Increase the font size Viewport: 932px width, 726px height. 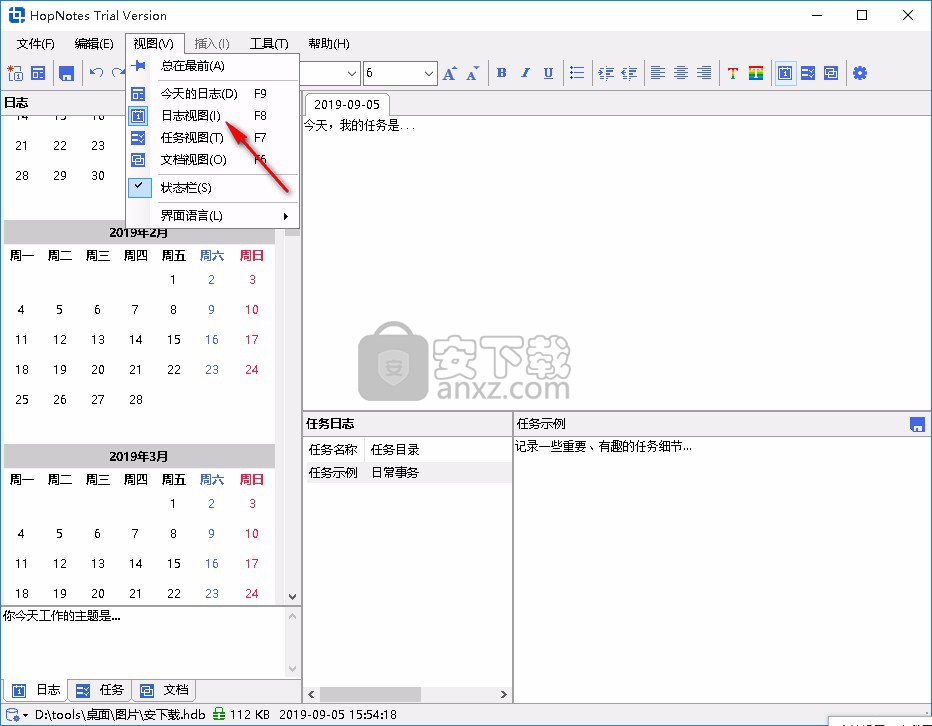[x=449, y=73]
